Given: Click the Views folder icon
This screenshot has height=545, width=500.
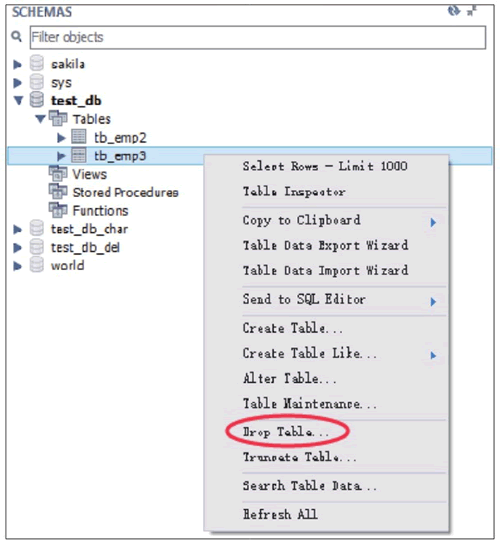Looking at the screenshot, I should point(58,173).
